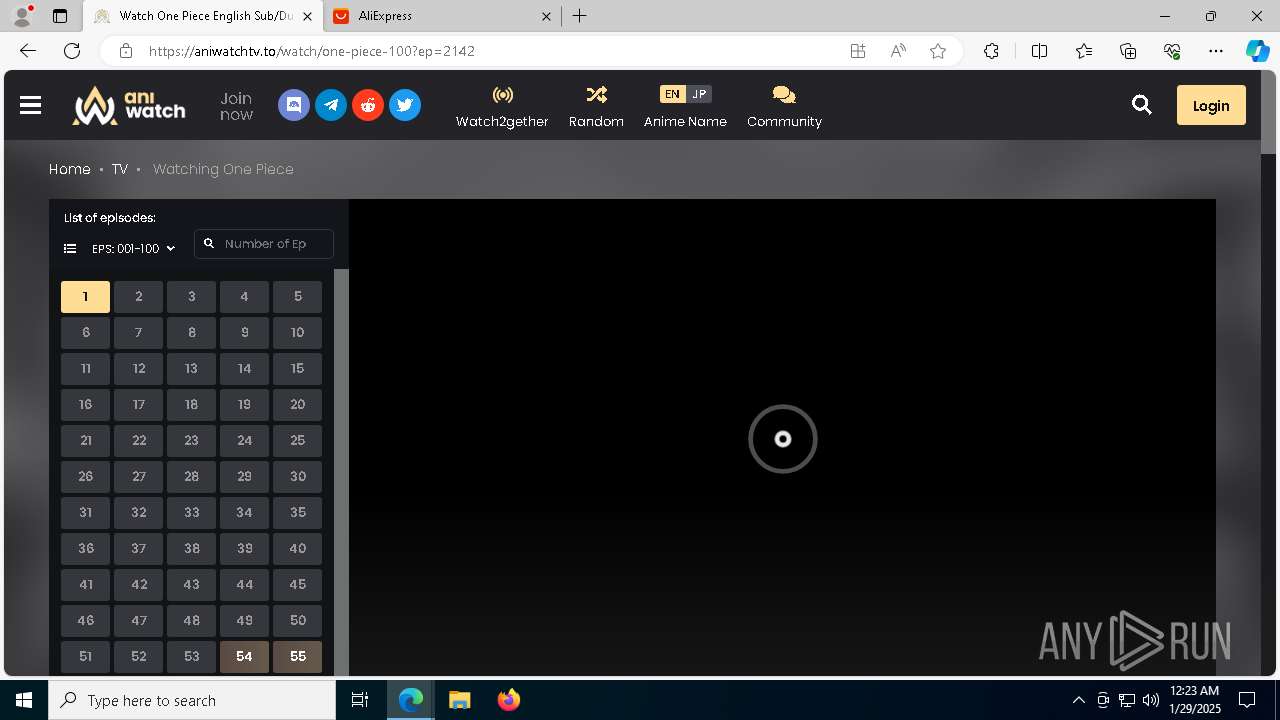Open the Telegram join link icon
The width and height of the screenshot is (1280, 720).
tap(331, 105)
